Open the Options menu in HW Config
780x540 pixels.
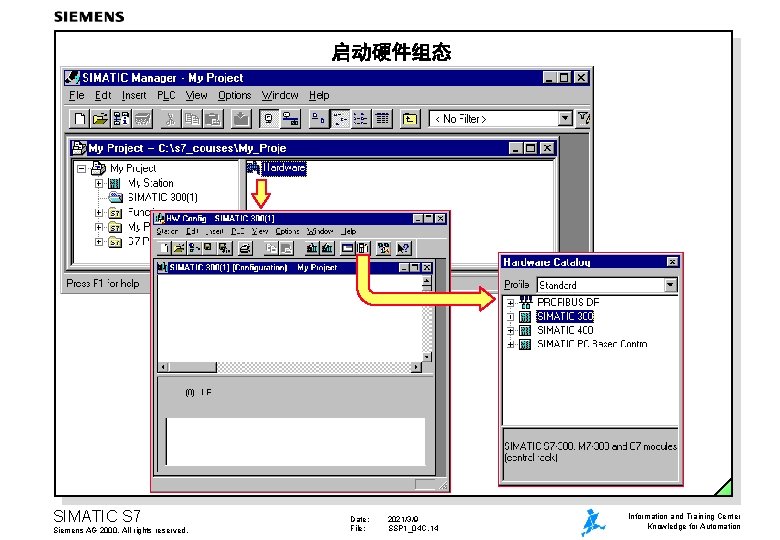[287, 232]
